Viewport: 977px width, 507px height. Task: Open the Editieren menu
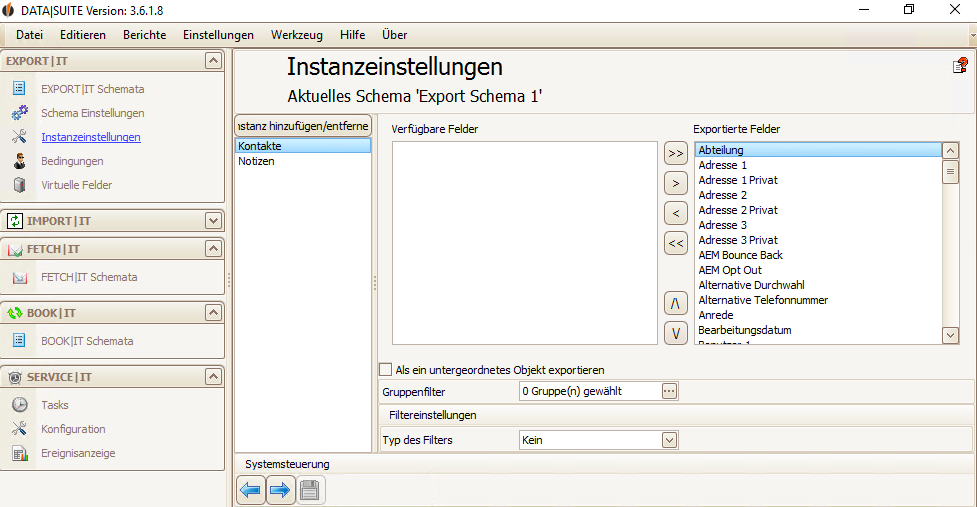[83, 35]
